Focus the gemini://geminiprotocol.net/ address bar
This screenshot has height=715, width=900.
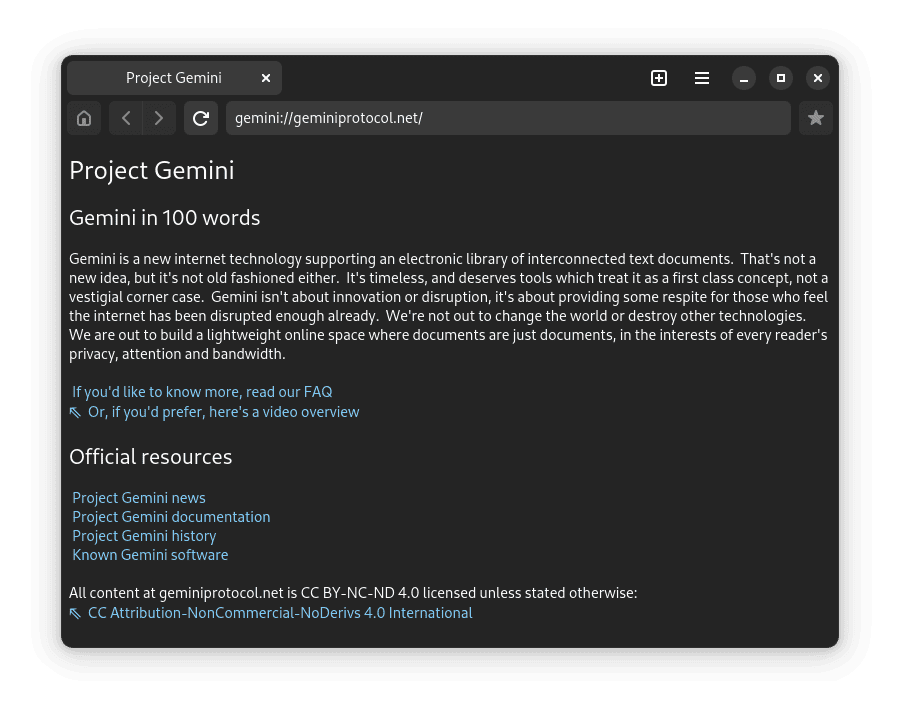point(508,118)
